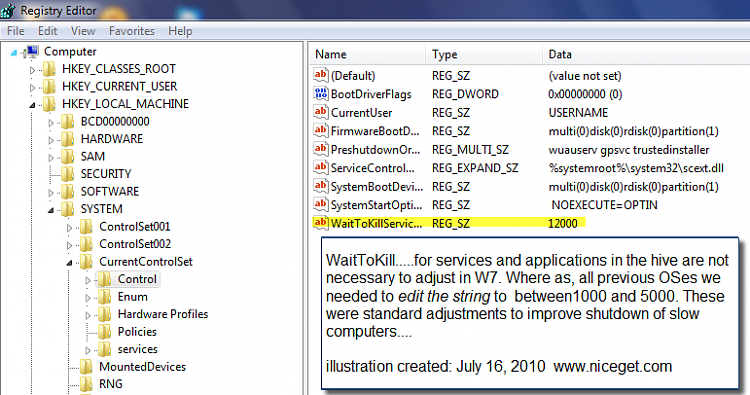Image resolution: width=750 pixels, height=395 pixels.
Task: Sort values by the Name column header
Action: point(367,54)
